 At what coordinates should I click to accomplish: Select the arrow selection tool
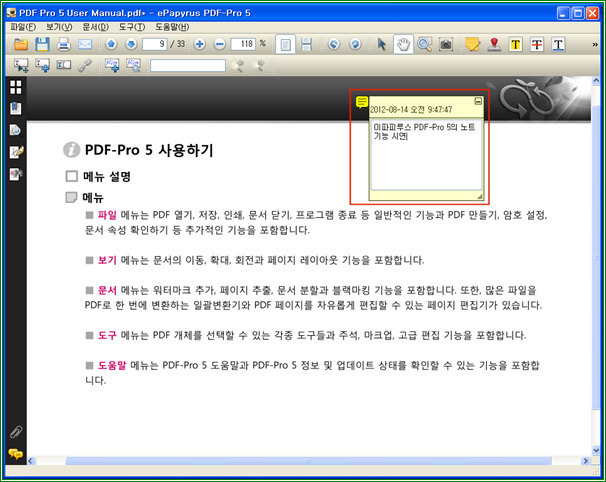381,44
